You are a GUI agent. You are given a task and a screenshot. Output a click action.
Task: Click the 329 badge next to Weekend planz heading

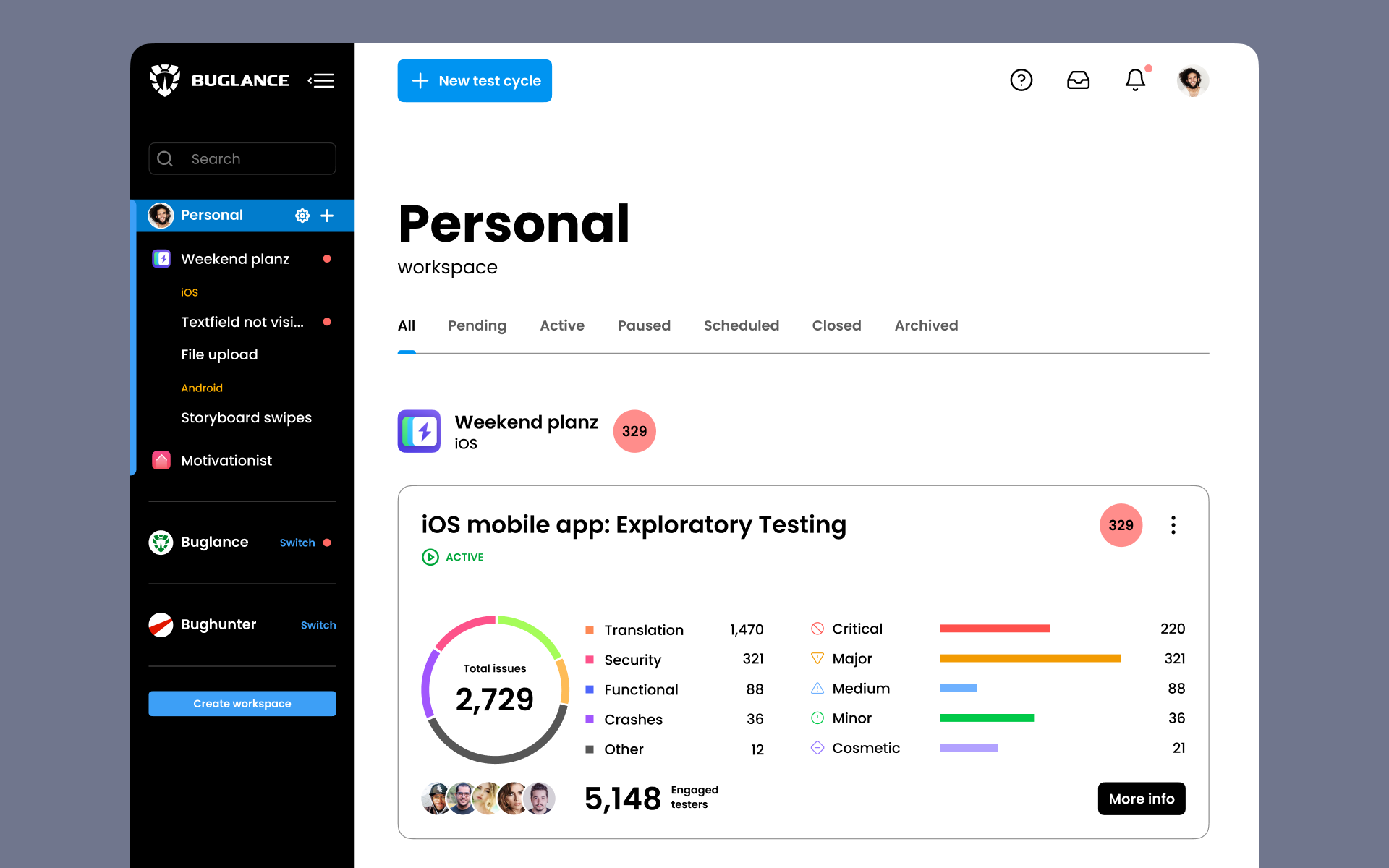point(634,431)
